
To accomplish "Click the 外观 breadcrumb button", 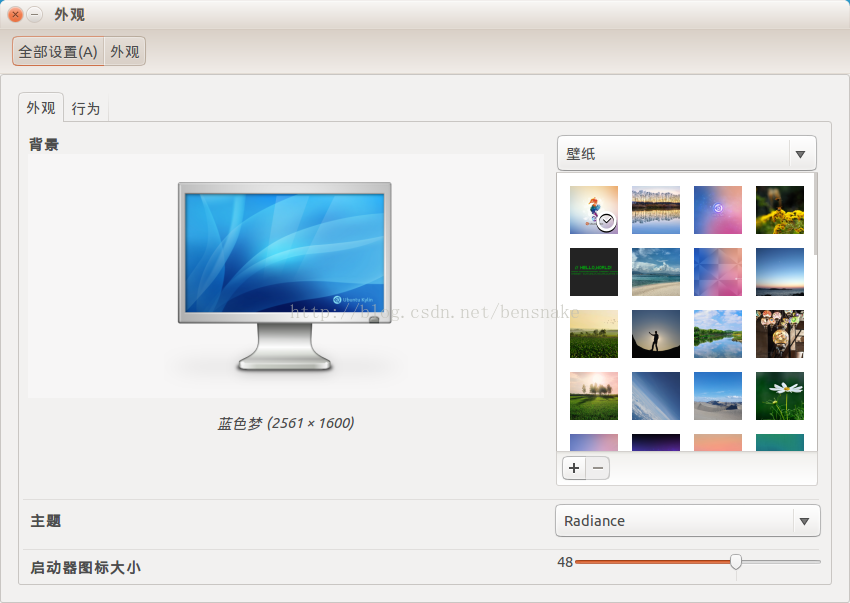I will [x=125, y=52].
